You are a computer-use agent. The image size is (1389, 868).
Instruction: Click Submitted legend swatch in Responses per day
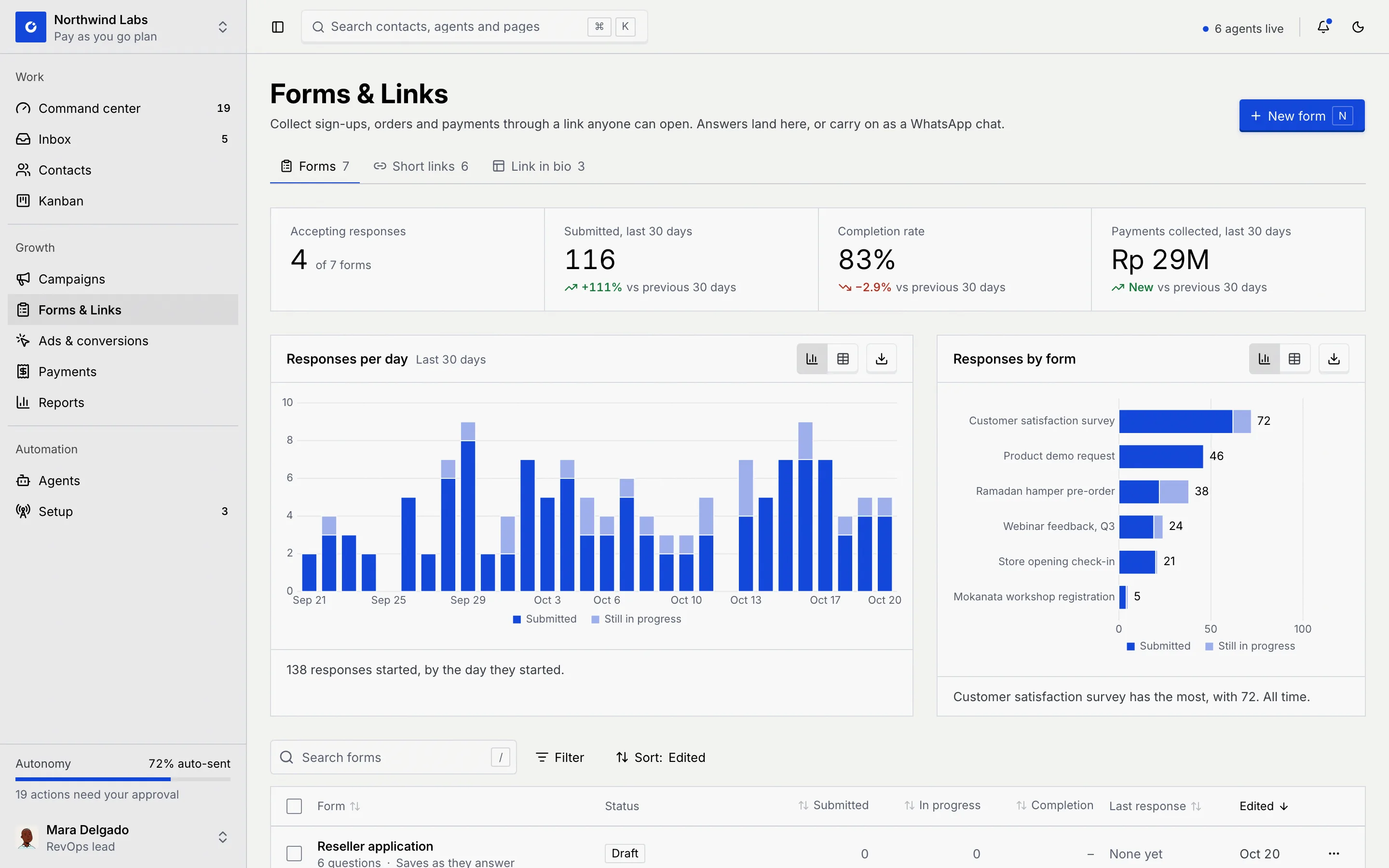click(517, 620)
